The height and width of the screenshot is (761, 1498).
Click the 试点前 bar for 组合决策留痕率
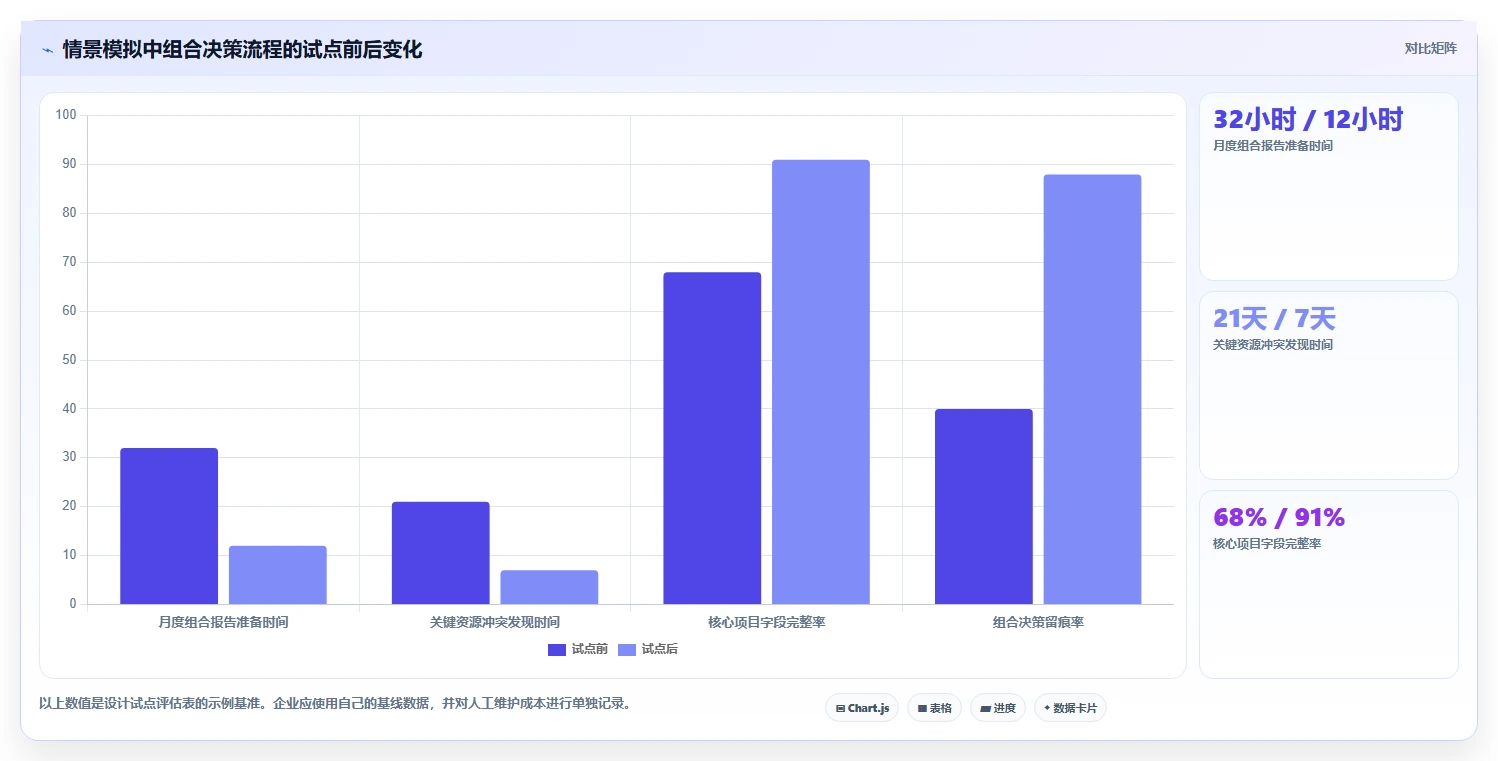click(984, 506)
